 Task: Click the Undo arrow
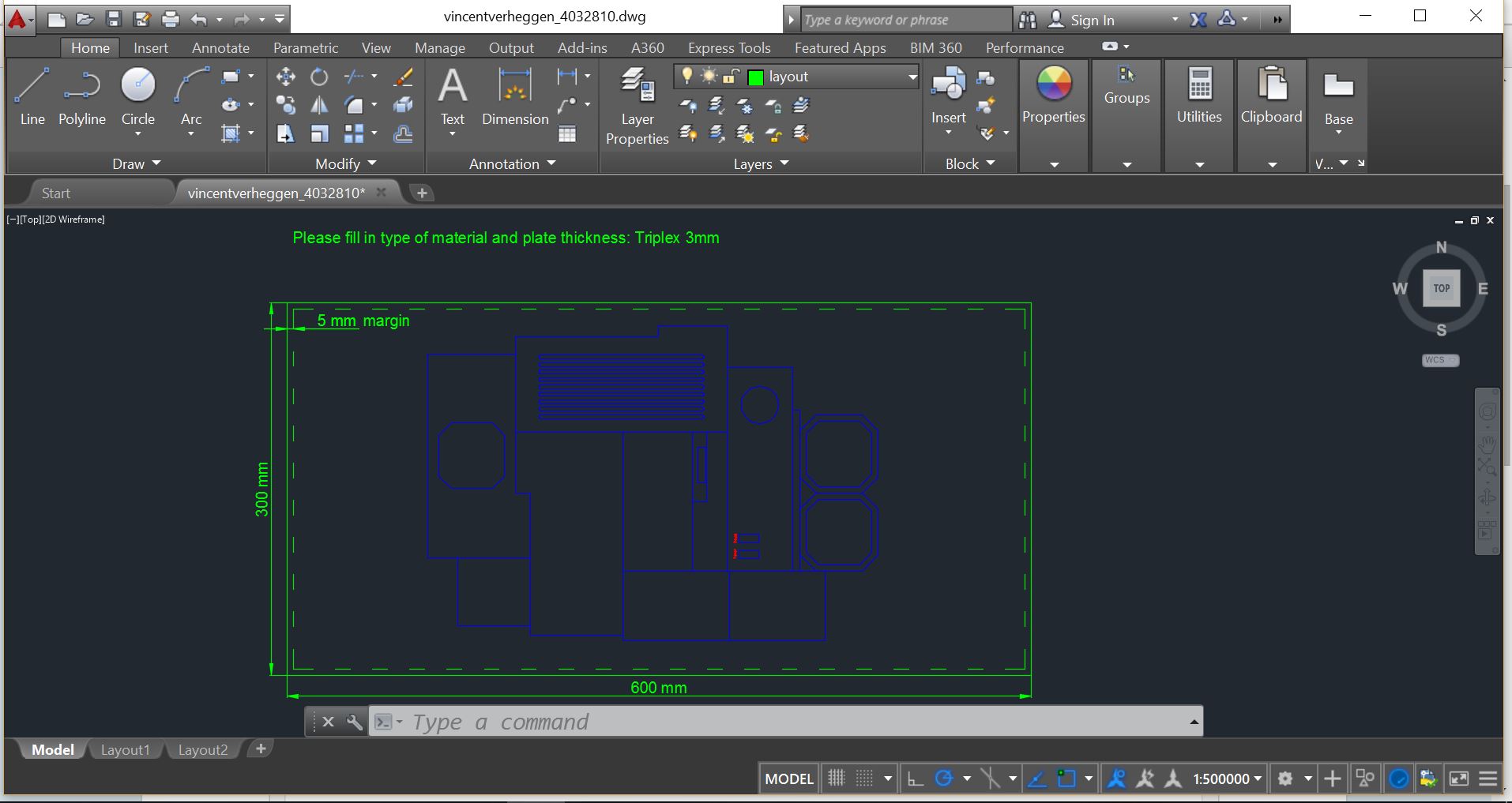point(199,19)
